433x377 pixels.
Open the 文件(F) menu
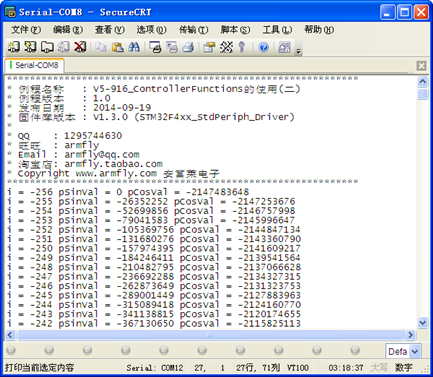pyautogui.click(x=26, y=30)
